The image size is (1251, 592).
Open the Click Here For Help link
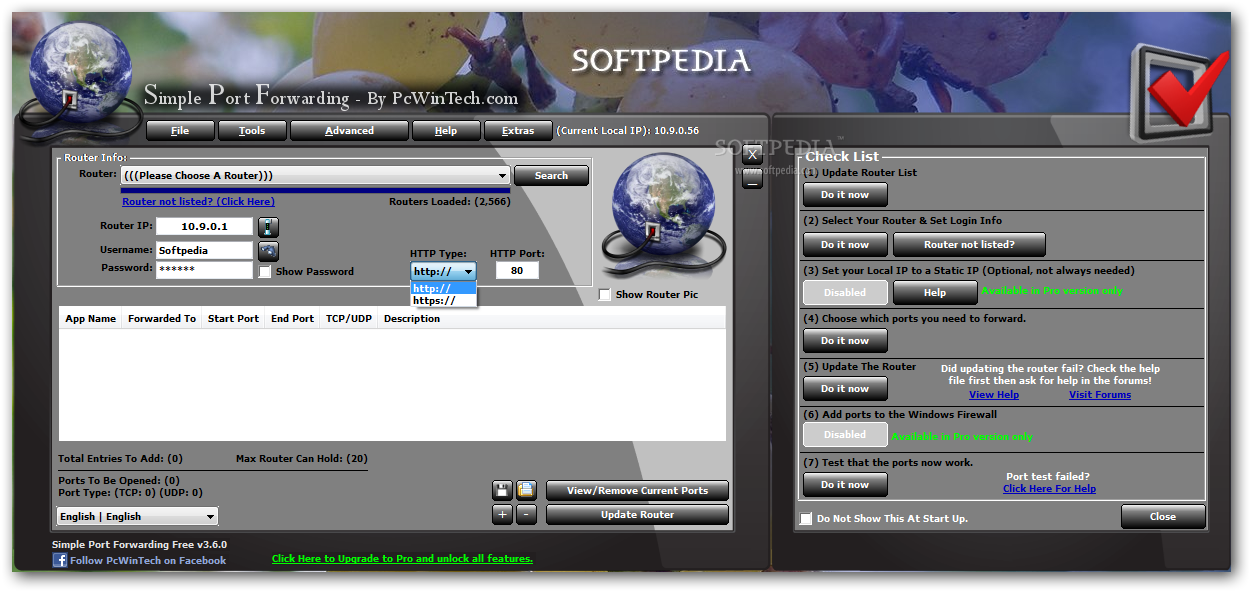(x=1049, y=489)
